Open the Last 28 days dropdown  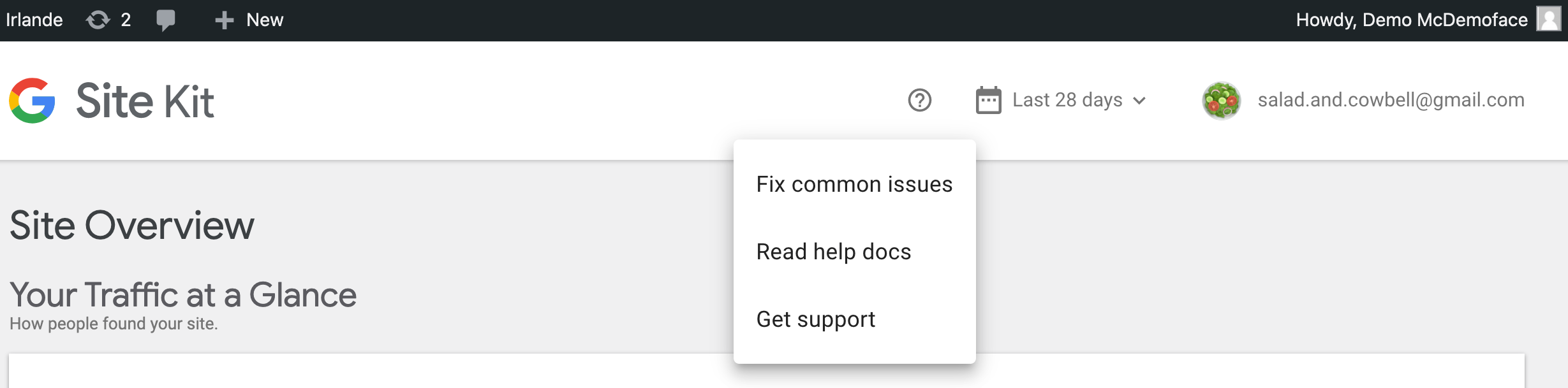tap(1067, 100)
